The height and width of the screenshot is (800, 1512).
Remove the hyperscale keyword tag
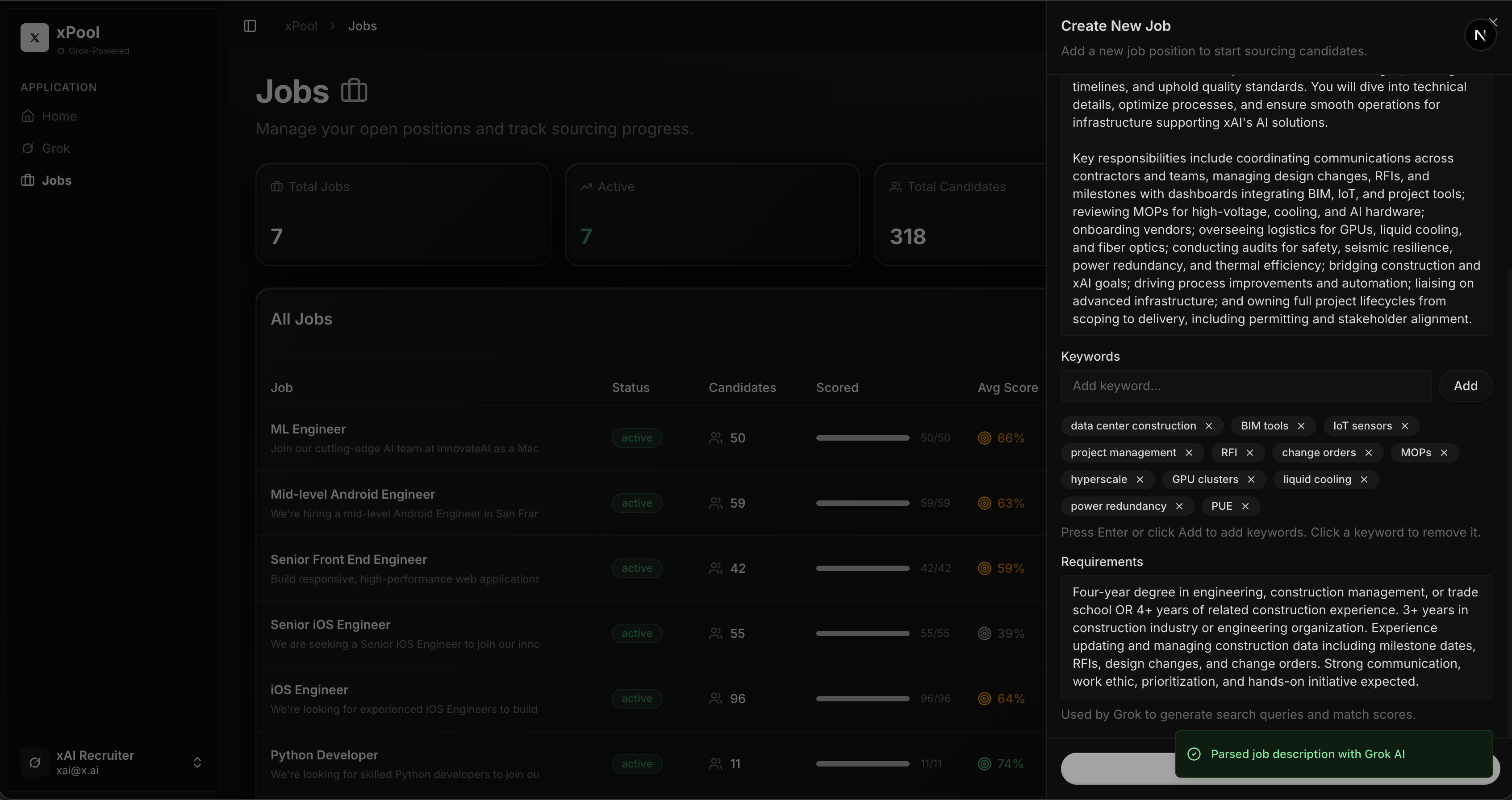[1140, 479]
